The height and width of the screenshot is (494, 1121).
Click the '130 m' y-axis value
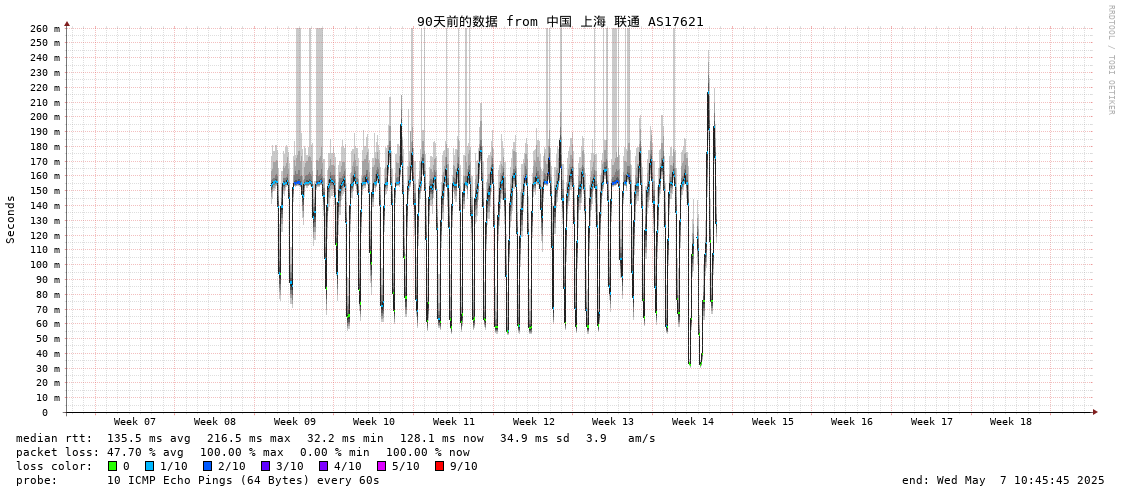[x=46, y=220]
